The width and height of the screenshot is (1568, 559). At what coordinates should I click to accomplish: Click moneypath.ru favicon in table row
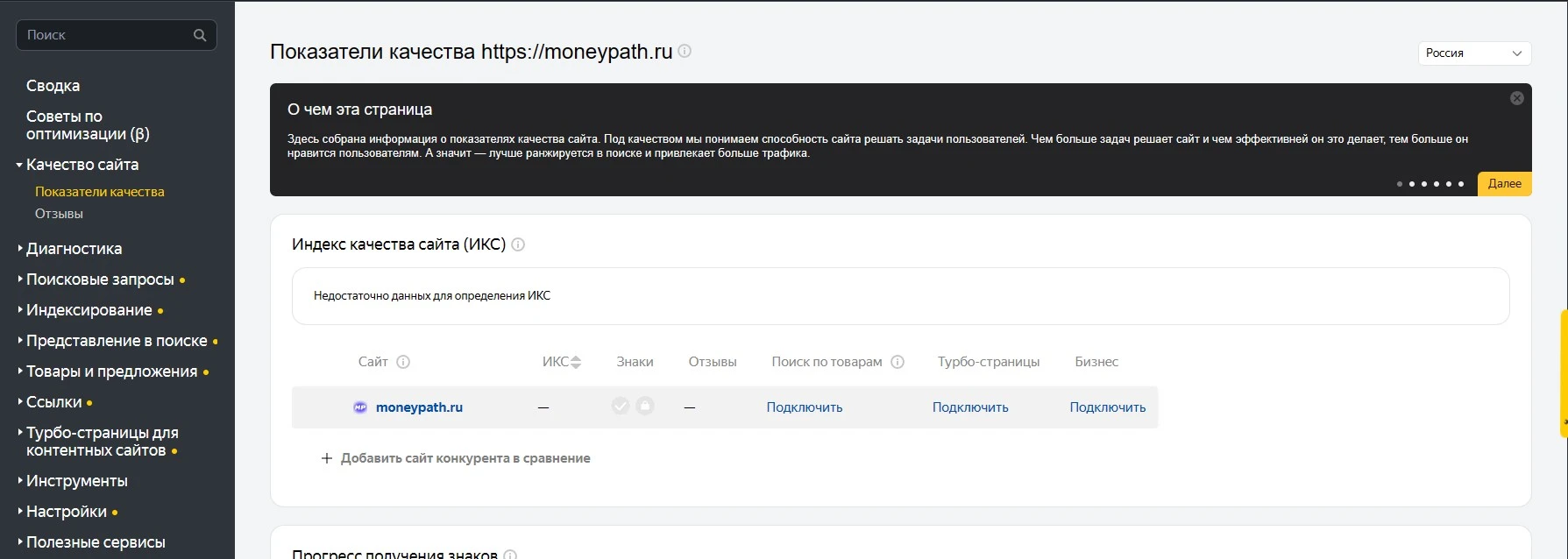(360, 407)
